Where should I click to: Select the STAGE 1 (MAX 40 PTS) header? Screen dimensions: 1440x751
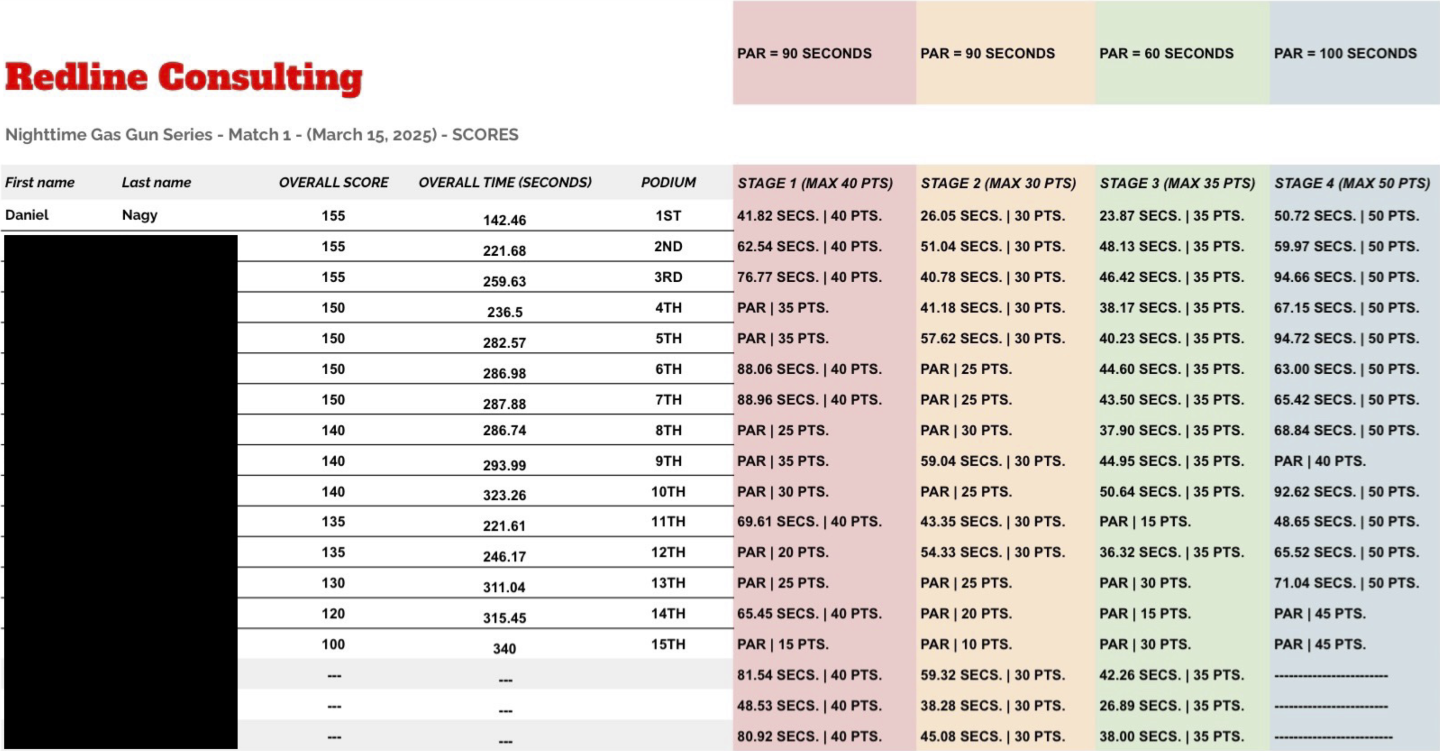(815, 184)
